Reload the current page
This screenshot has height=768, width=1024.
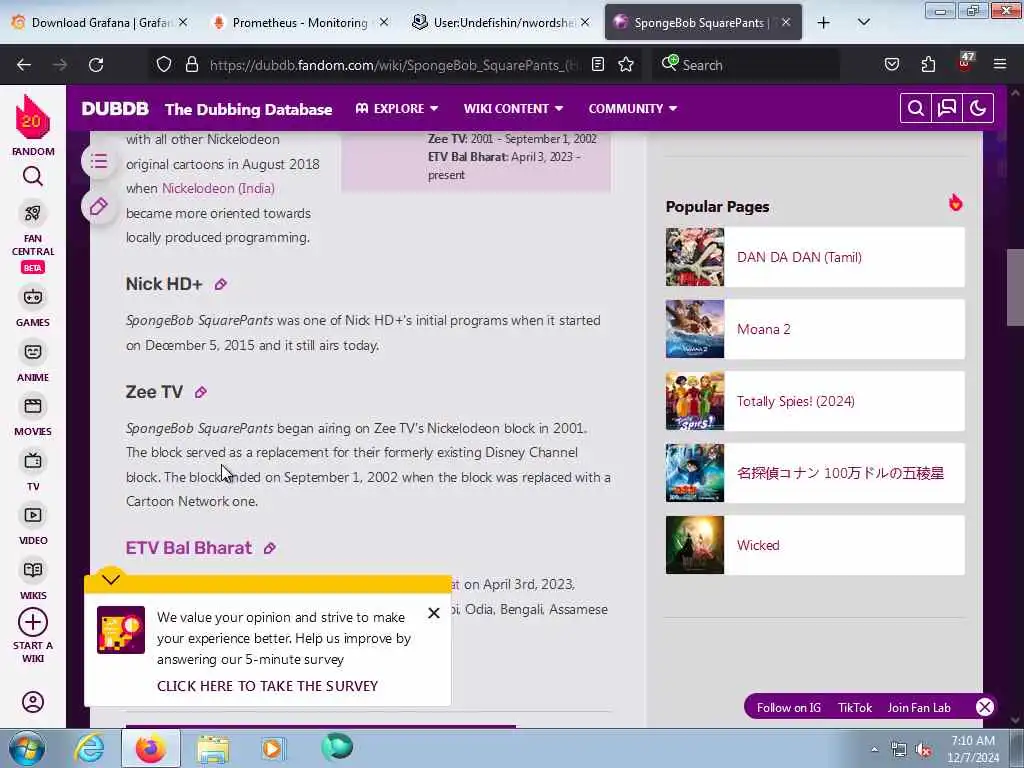click(x=96, y=65)
